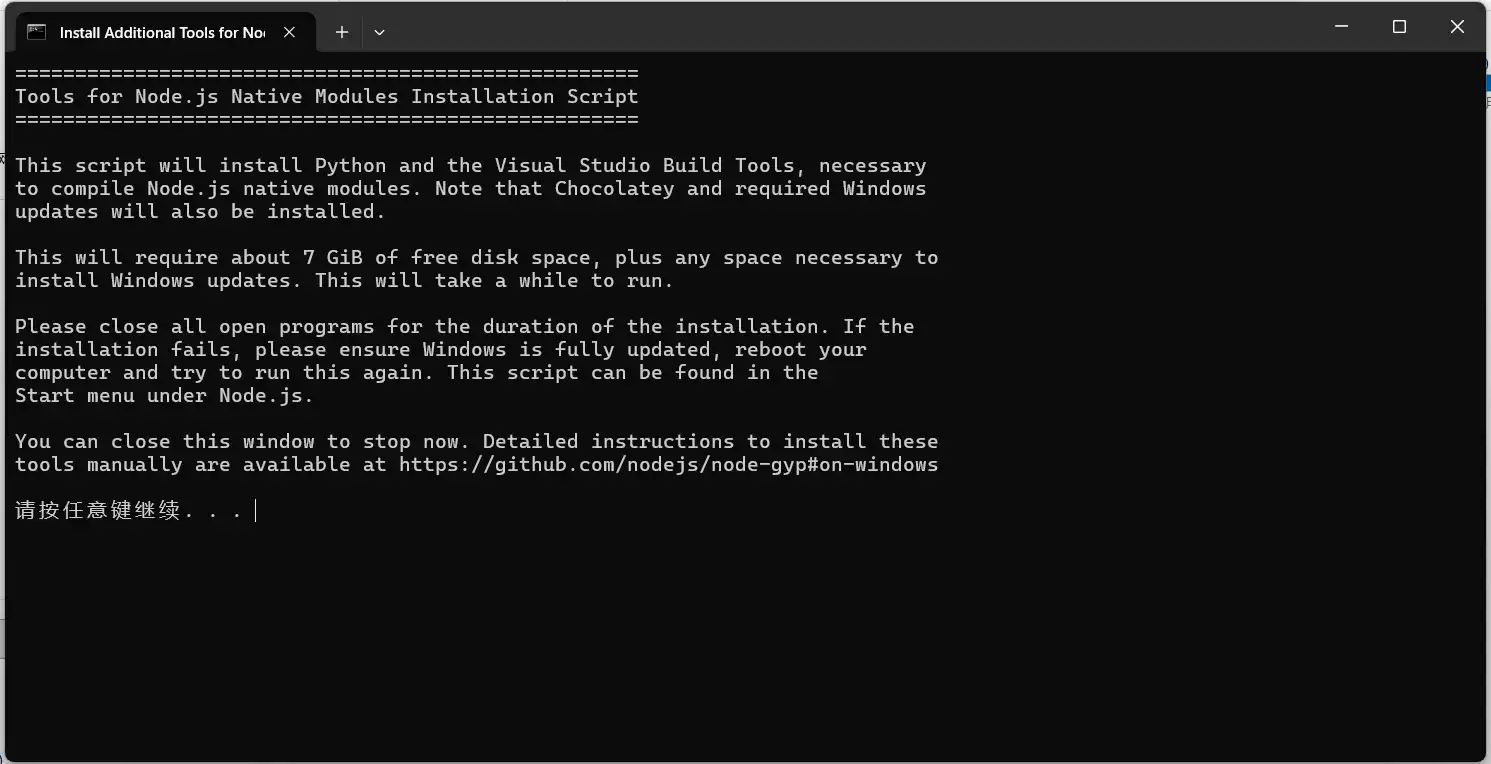Click the top row of equals signs
Screen dimensions: 1491x764
pos(326,74)
